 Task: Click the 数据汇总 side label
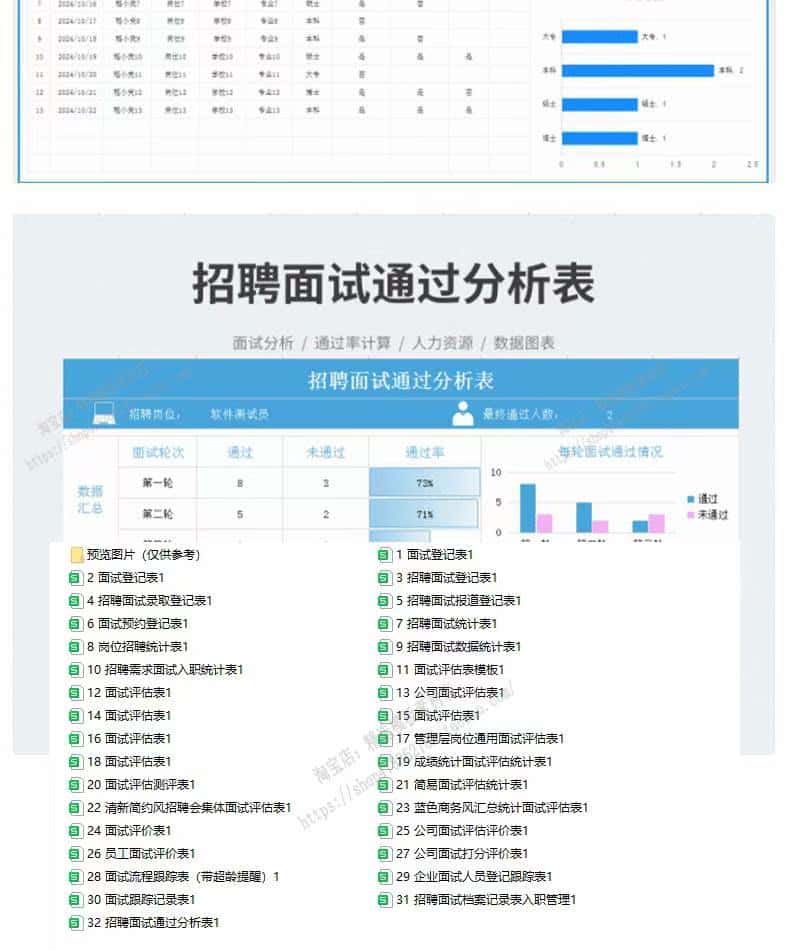pyautogui.click(x=90, y=499)
